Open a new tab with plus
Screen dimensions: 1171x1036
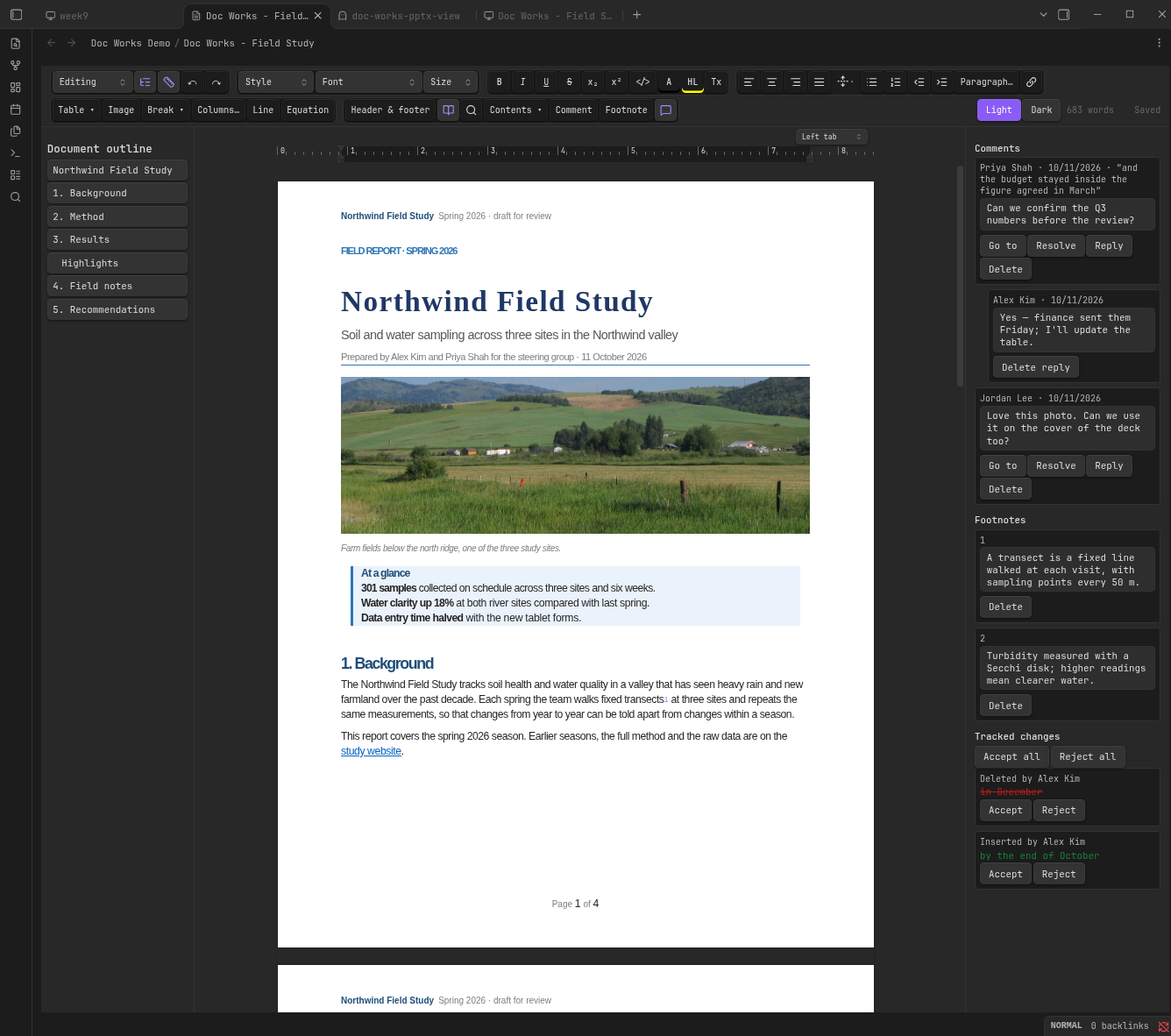[x=637, y=15]
